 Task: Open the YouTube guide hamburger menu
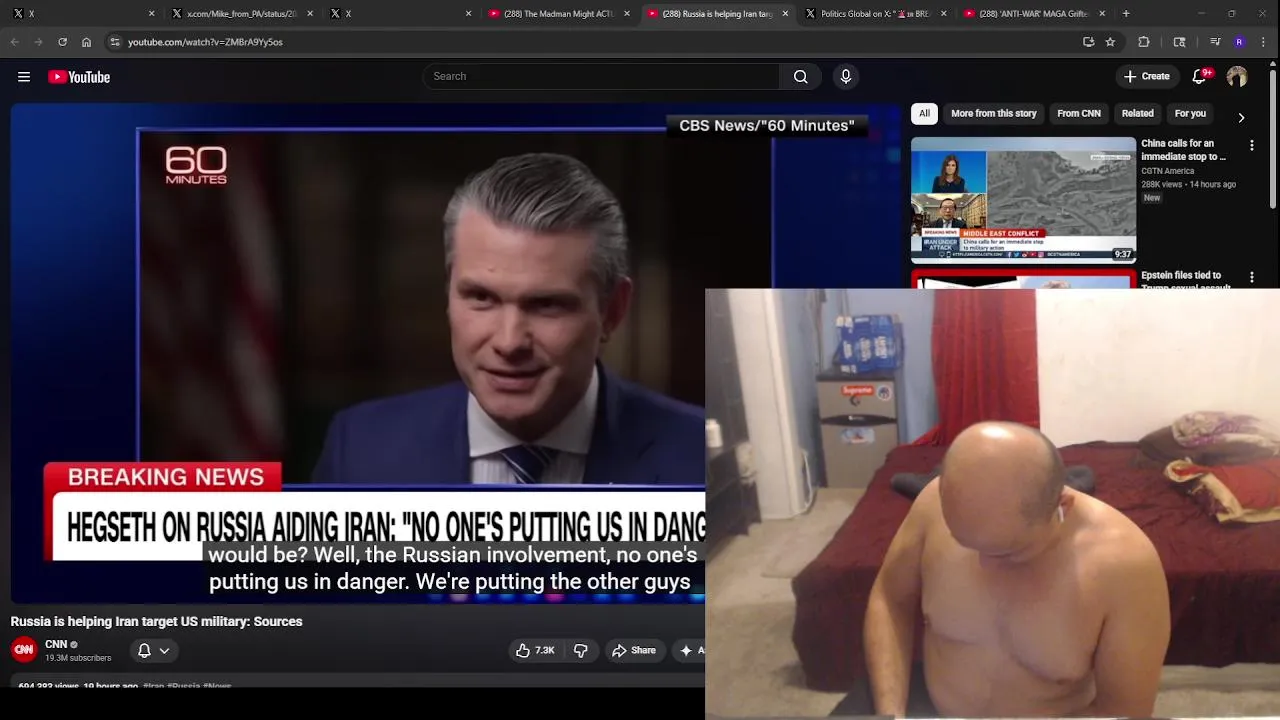tap(24, 77)
